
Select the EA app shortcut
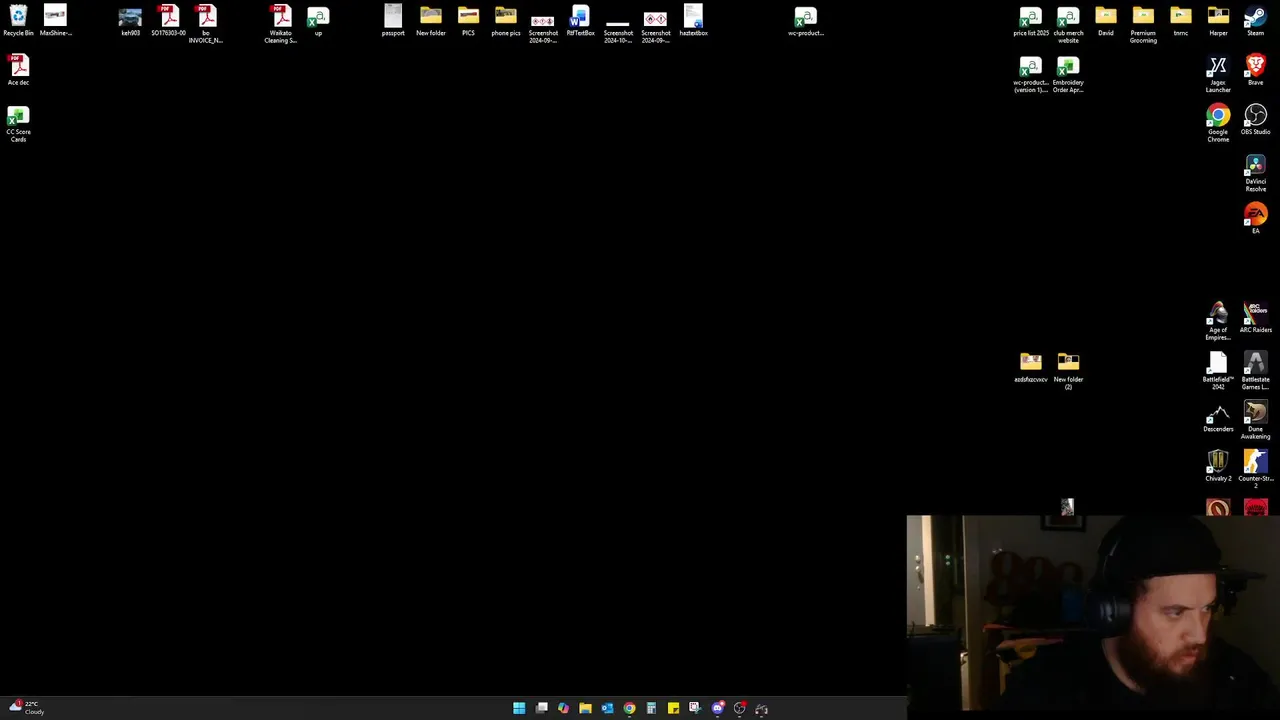[x=1256, y=219]
